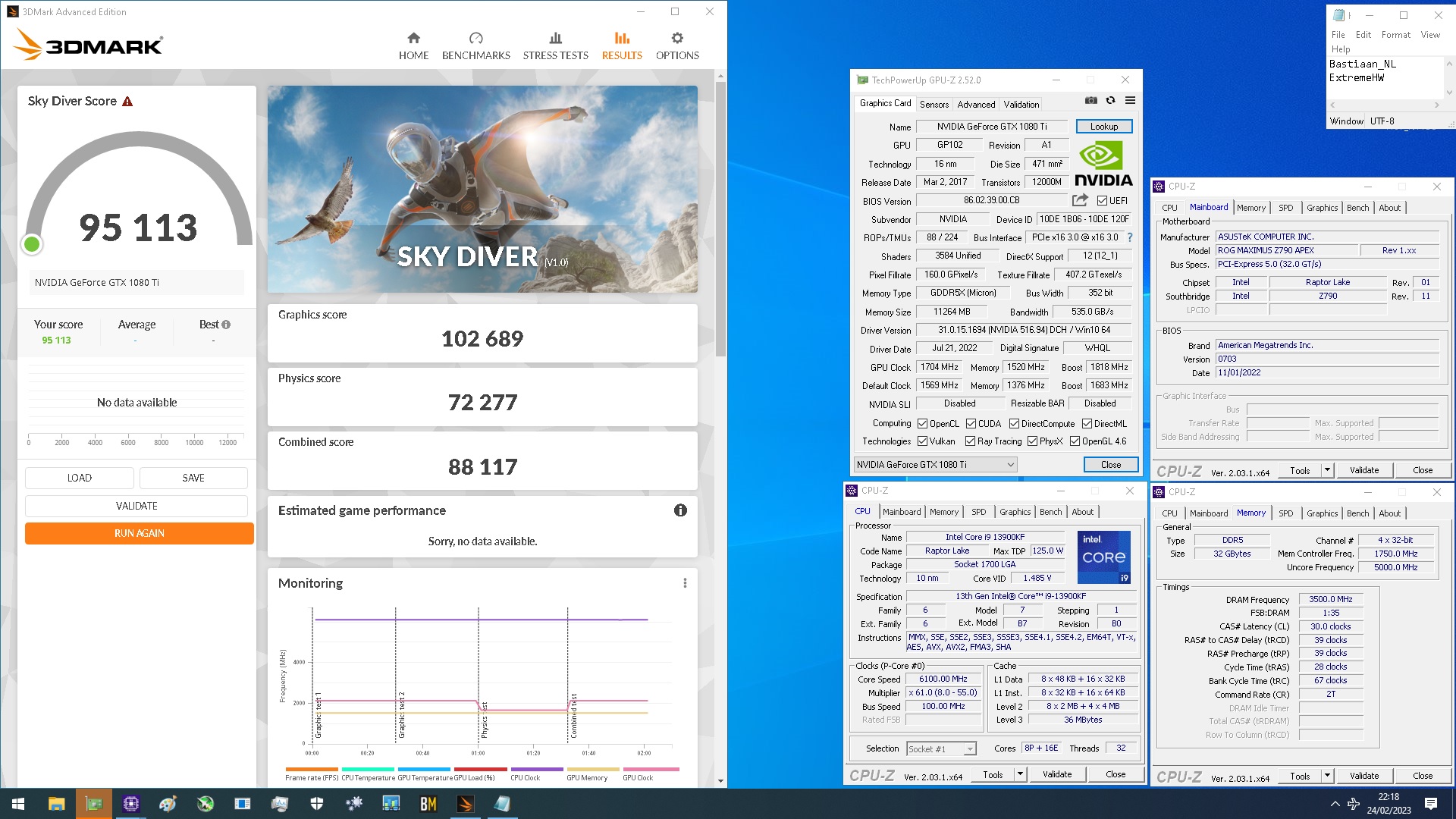Open the 3DMark taskbar icon
The height and width of the screenshot is (819, 1456).
(465, 804)
